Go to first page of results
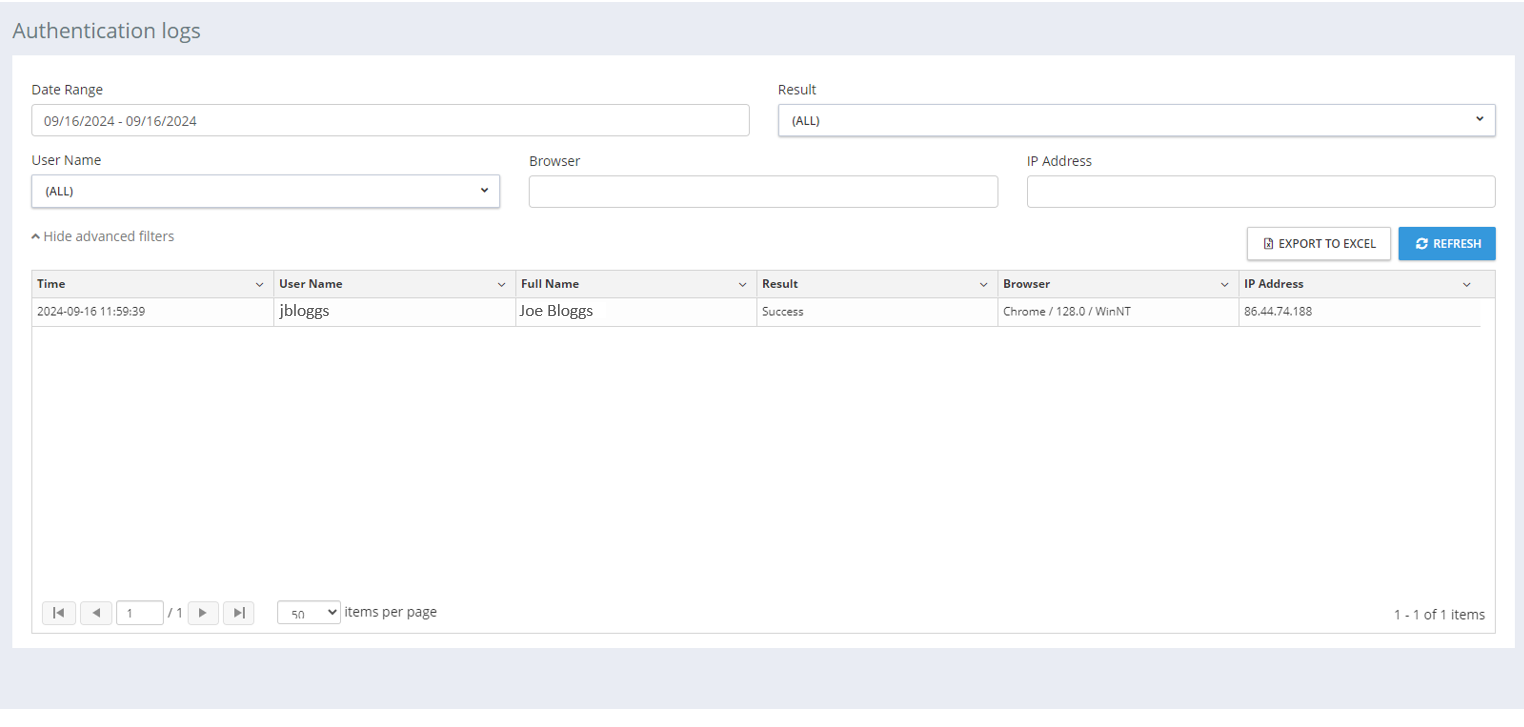 click(x=58, y=613)
